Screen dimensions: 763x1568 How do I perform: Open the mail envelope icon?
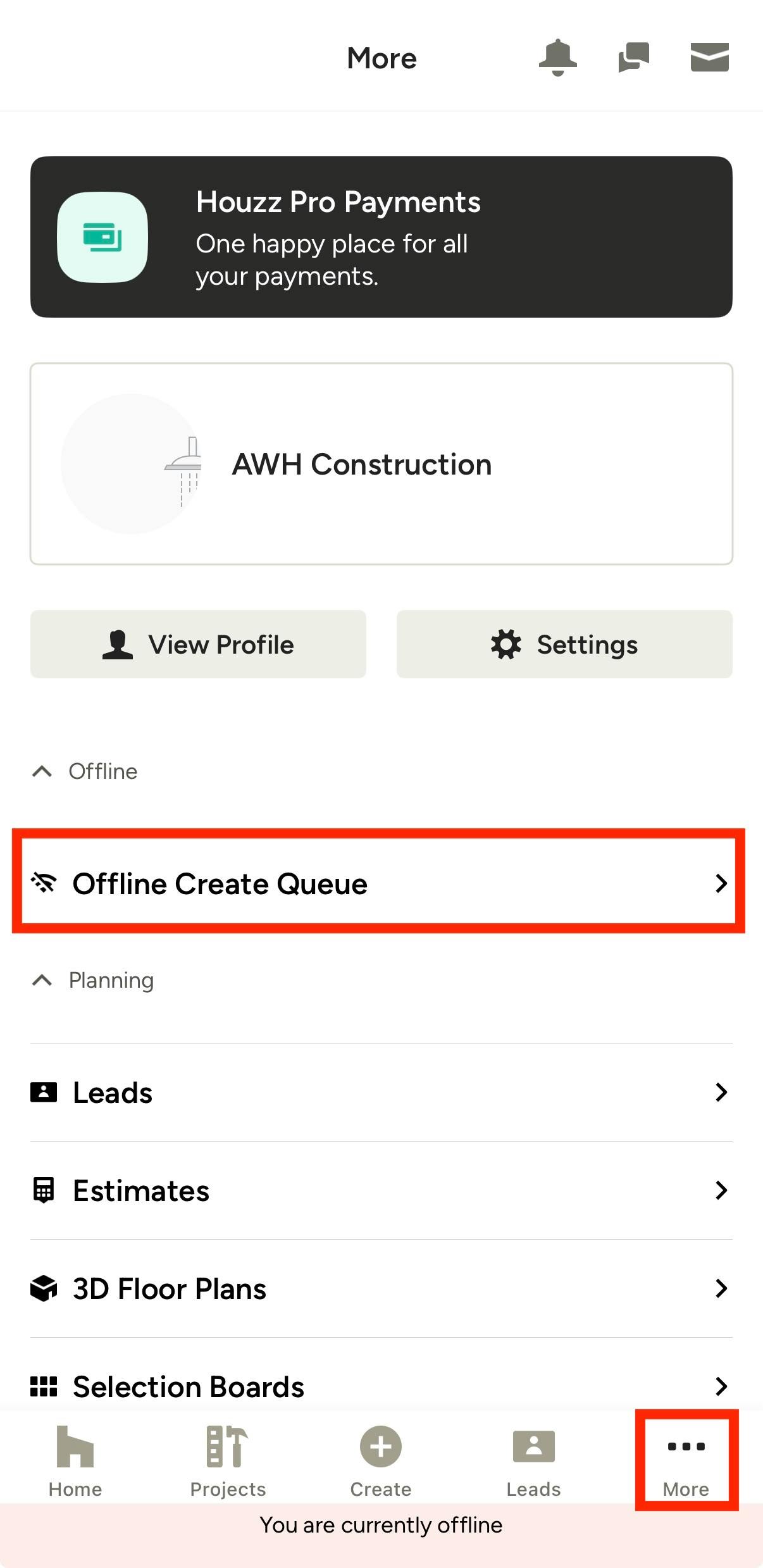[709, 58]
